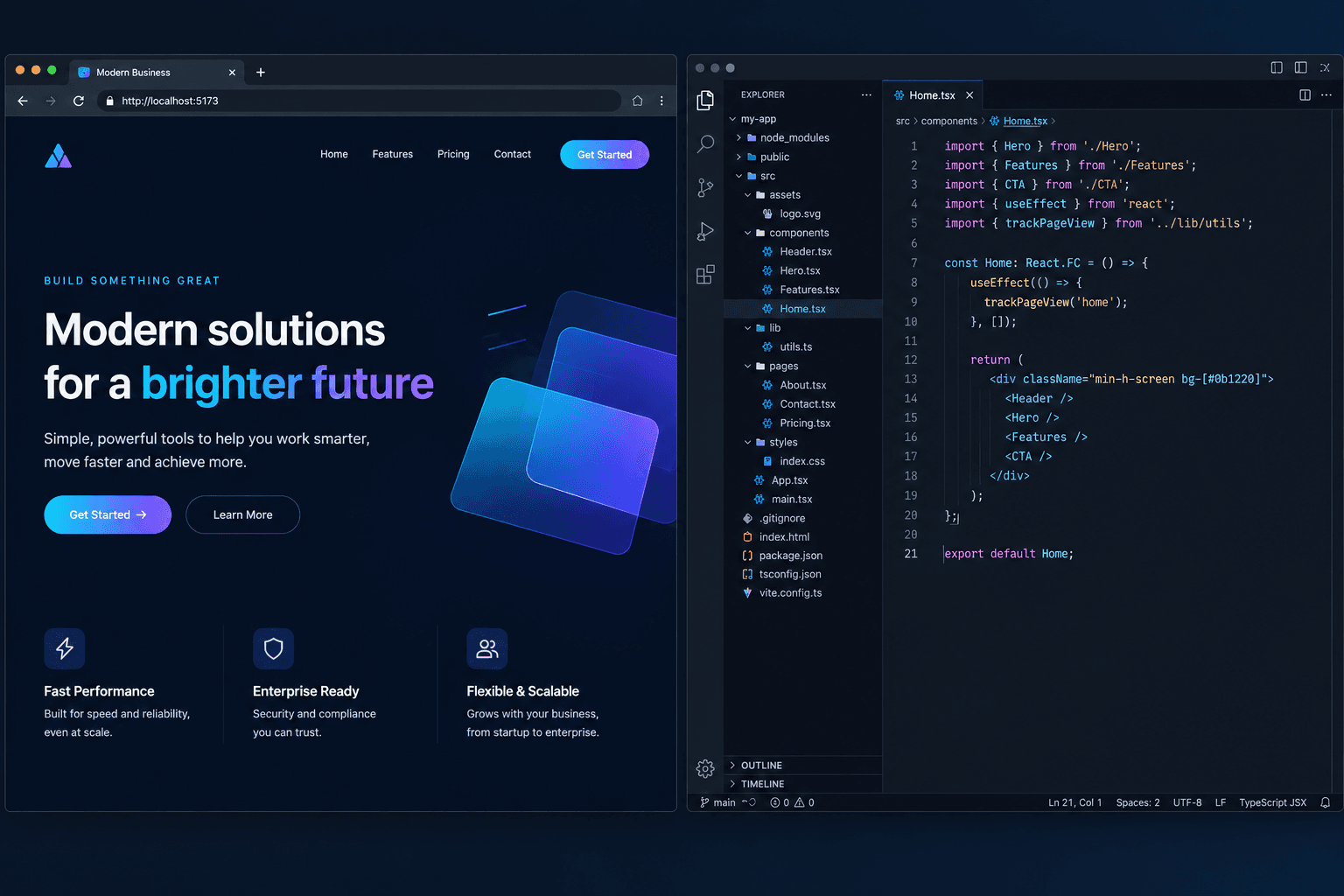Viewport: 1344px width, 896px height.
Task: Collapse the my-app root folder
Action: coord(732,119)
